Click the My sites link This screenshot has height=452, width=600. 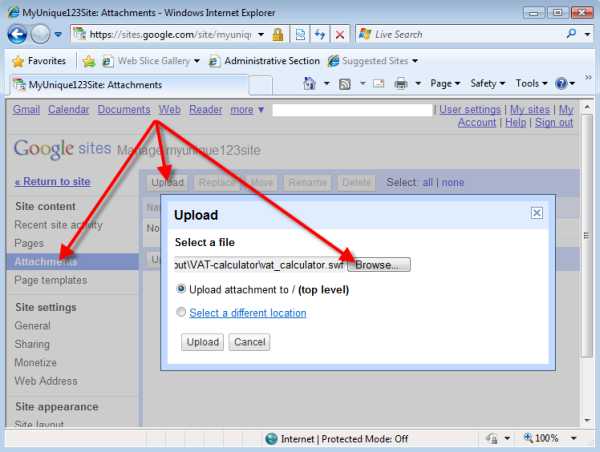click(530, 110)
